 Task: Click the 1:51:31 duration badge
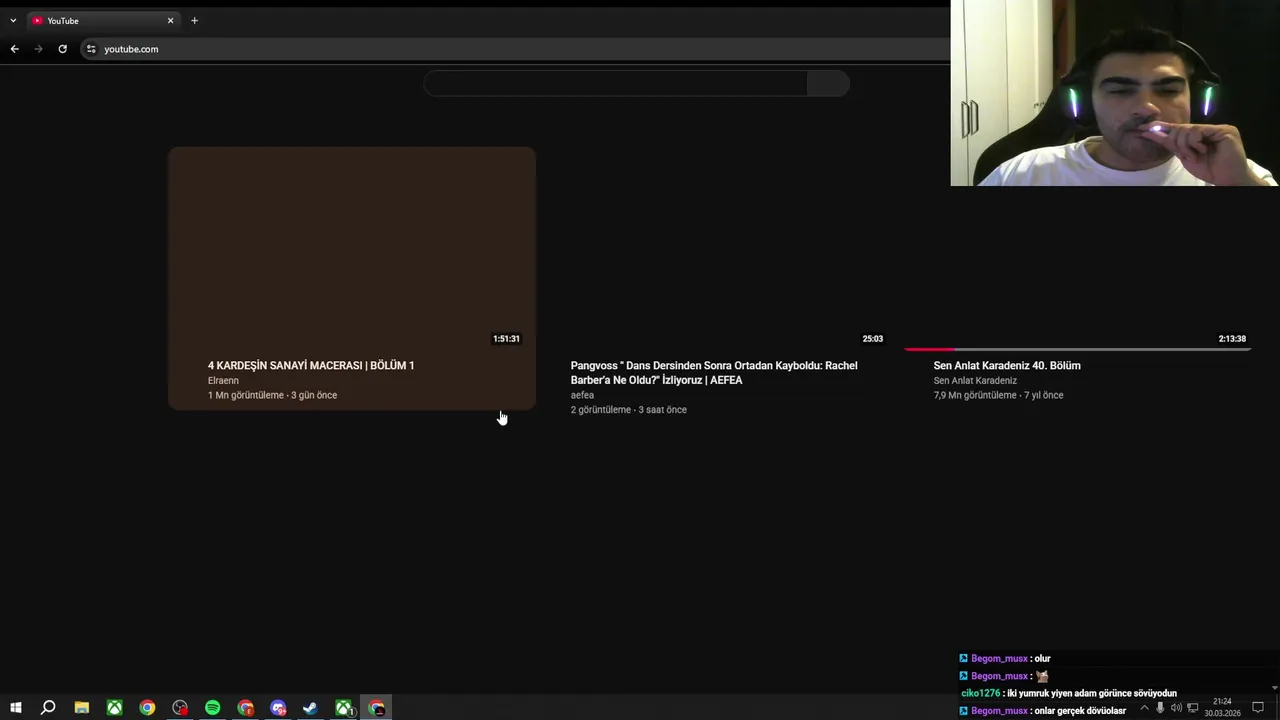click(x=506, y=339)
